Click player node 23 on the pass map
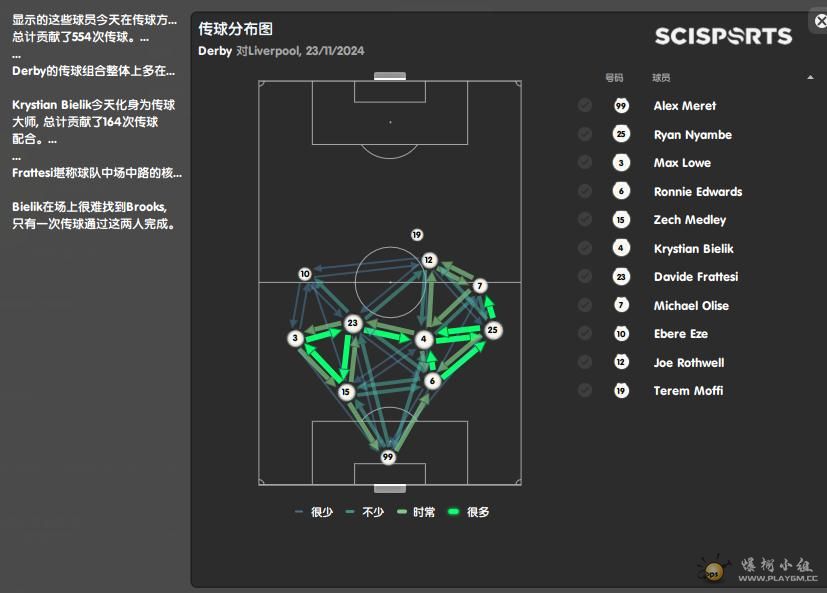 point(353,323)
